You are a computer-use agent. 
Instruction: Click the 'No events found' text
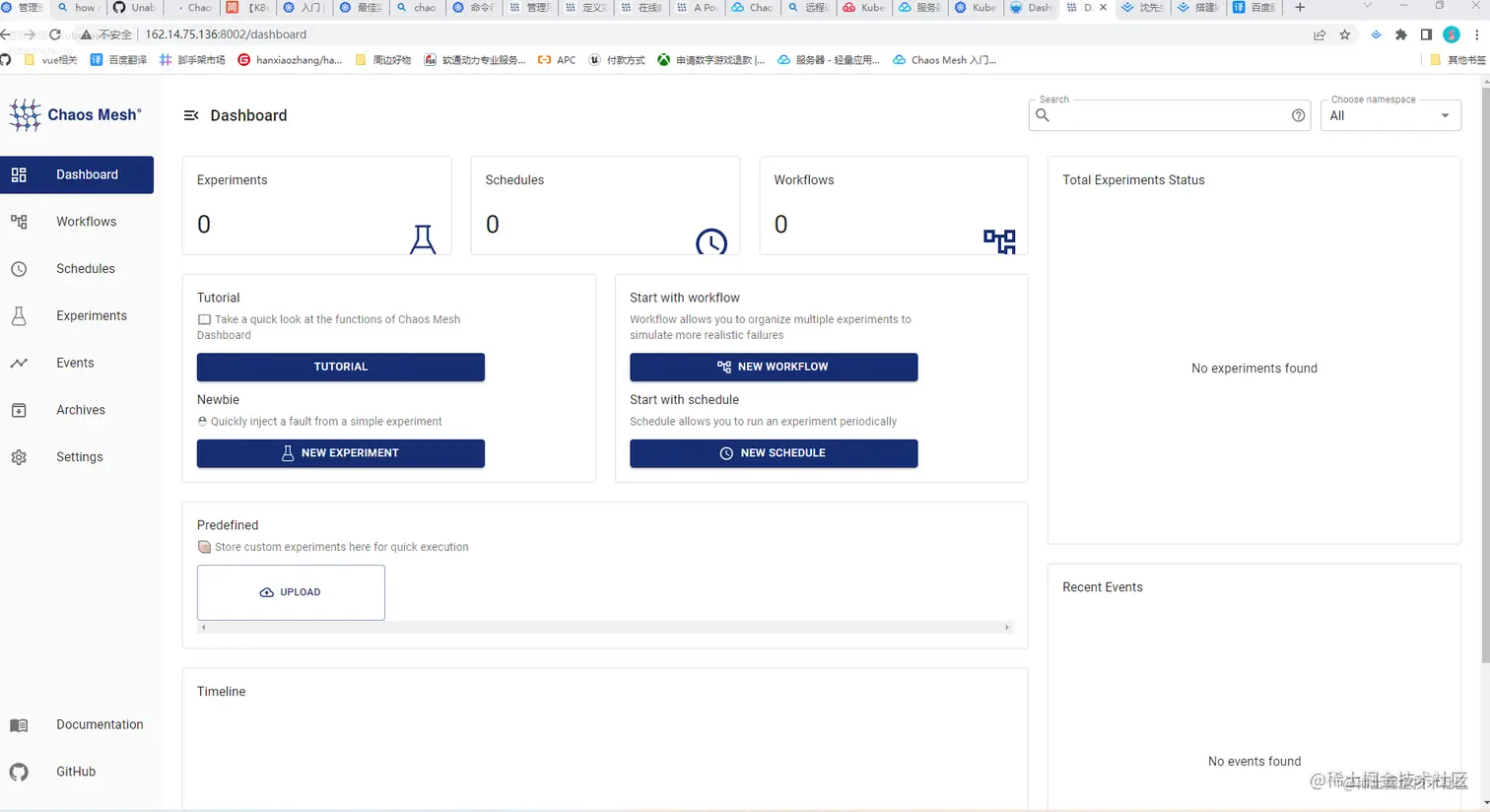click(1253, 762)
